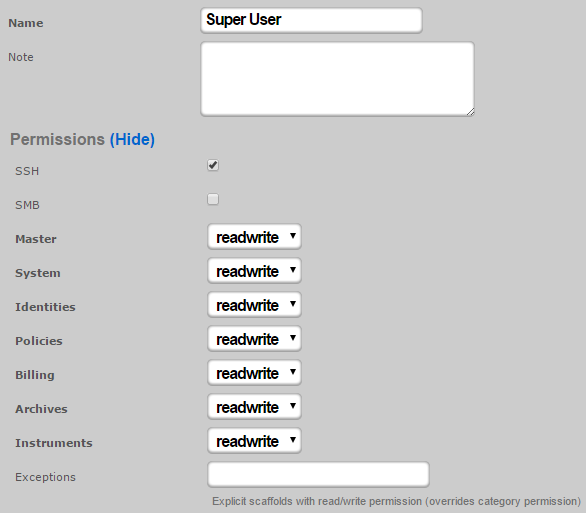Open the Archives permission dropdown
Image resolution: width=586 pixels, height=513 pixels.
(254, 407)
